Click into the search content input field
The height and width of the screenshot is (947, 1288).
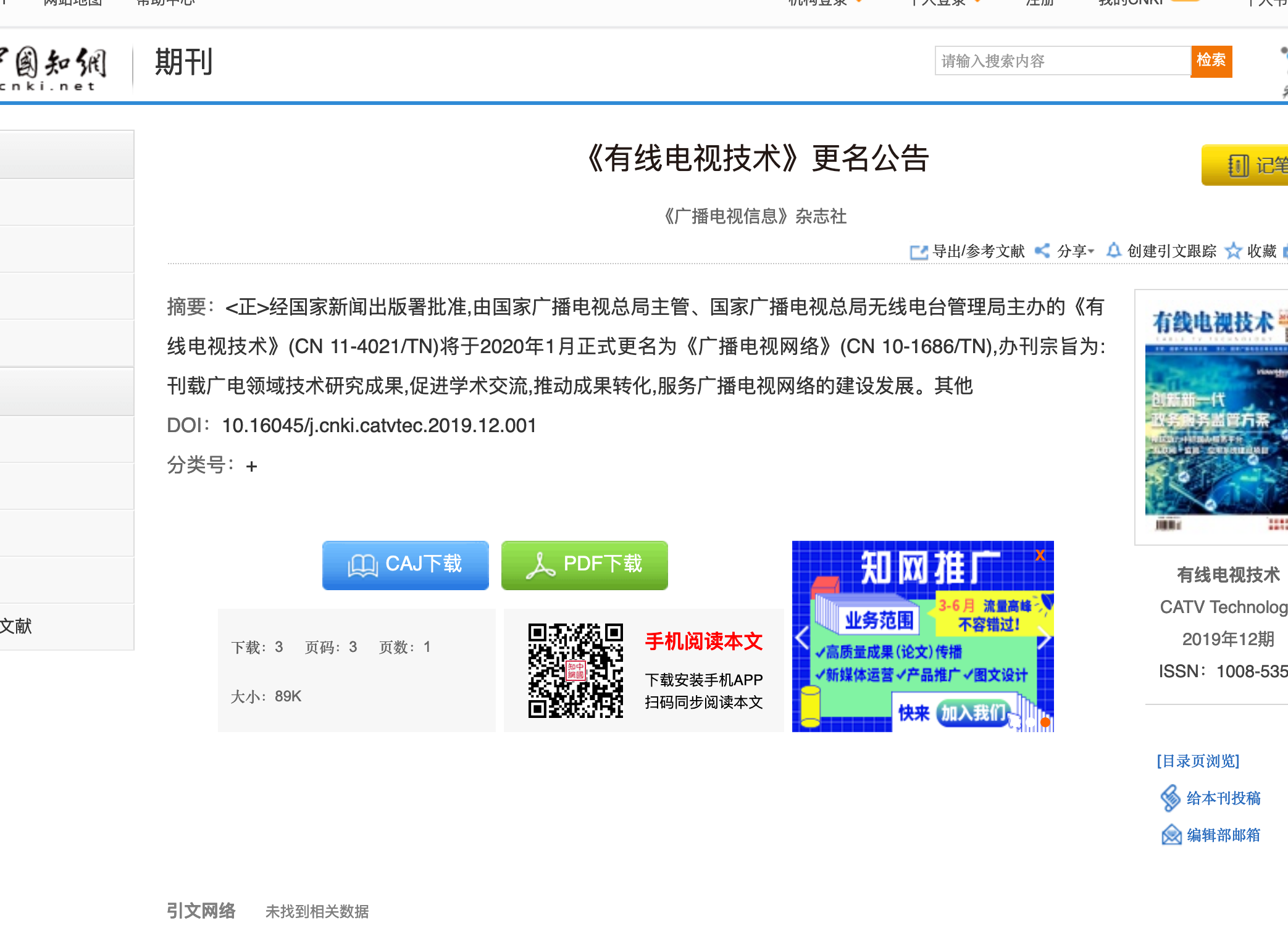point(1062,61)
